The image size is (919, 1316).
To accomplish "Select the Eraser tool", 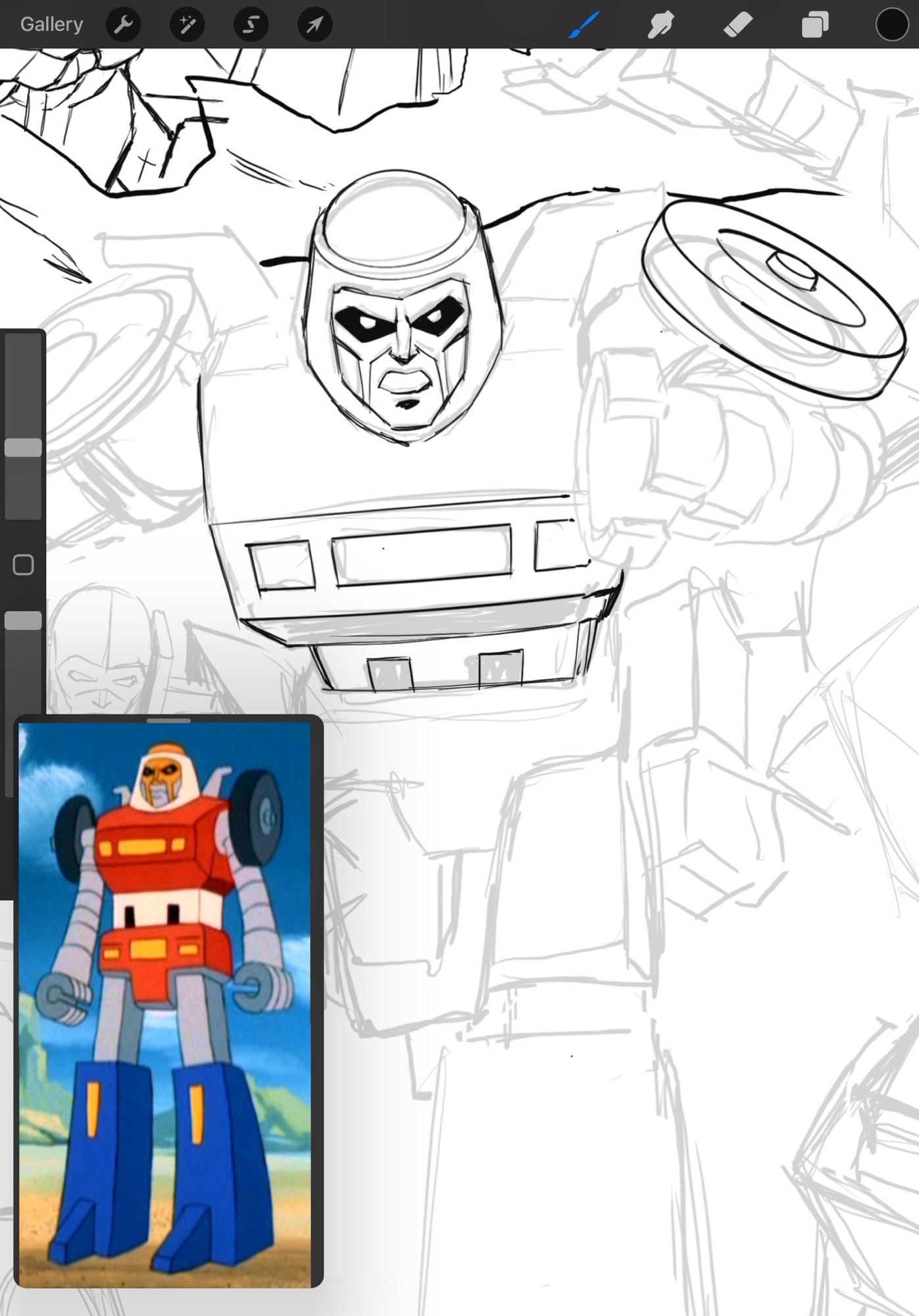I will point(737,25).
